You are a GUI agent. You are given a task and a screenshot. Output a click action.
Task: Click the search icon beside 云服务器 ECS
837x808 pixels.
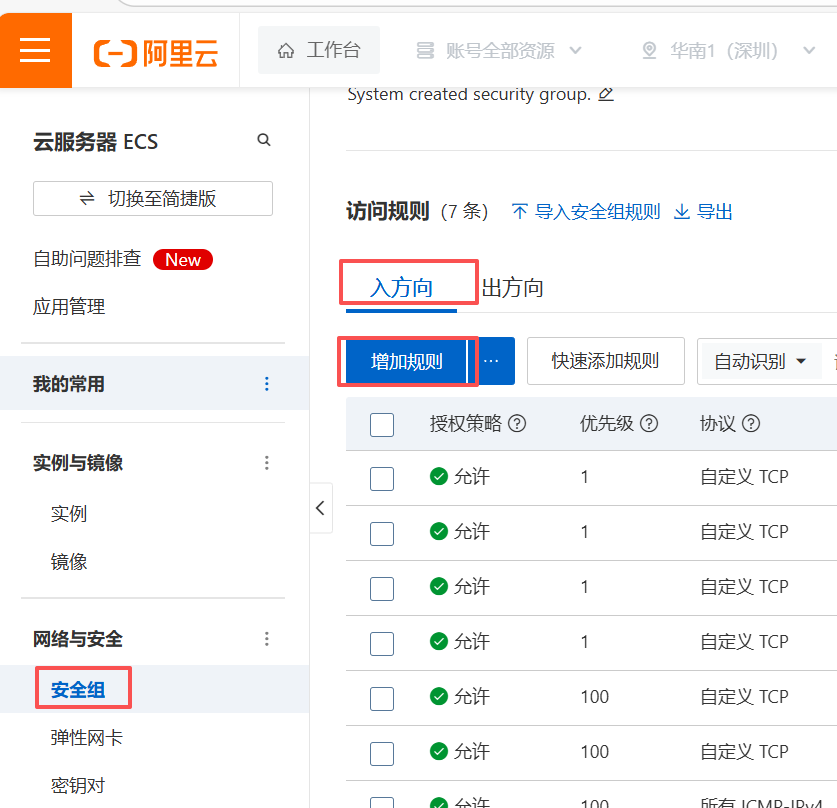(x=264, y=140)
